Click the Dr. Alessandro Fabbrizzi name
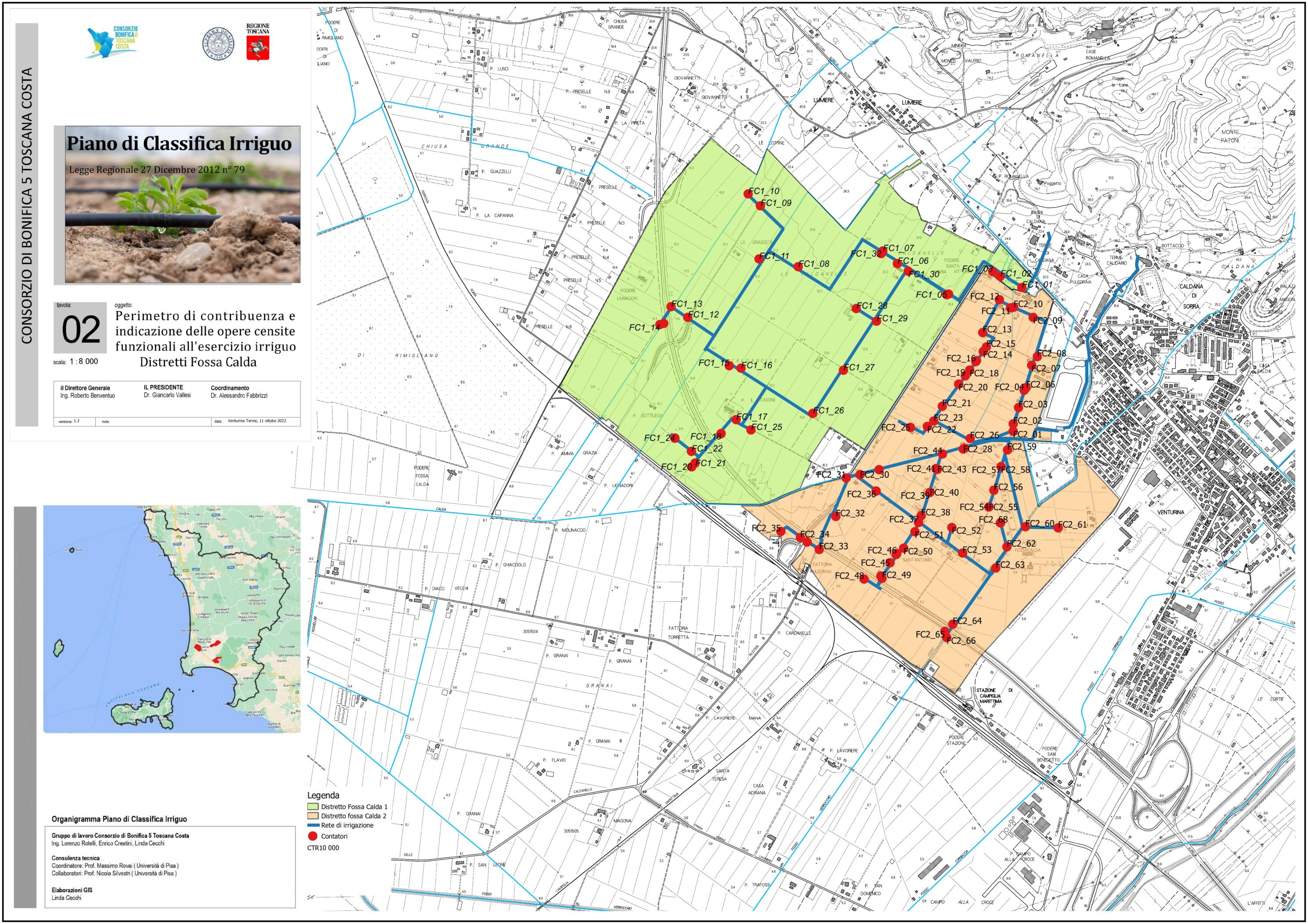1308x924 pixels. 239,395
